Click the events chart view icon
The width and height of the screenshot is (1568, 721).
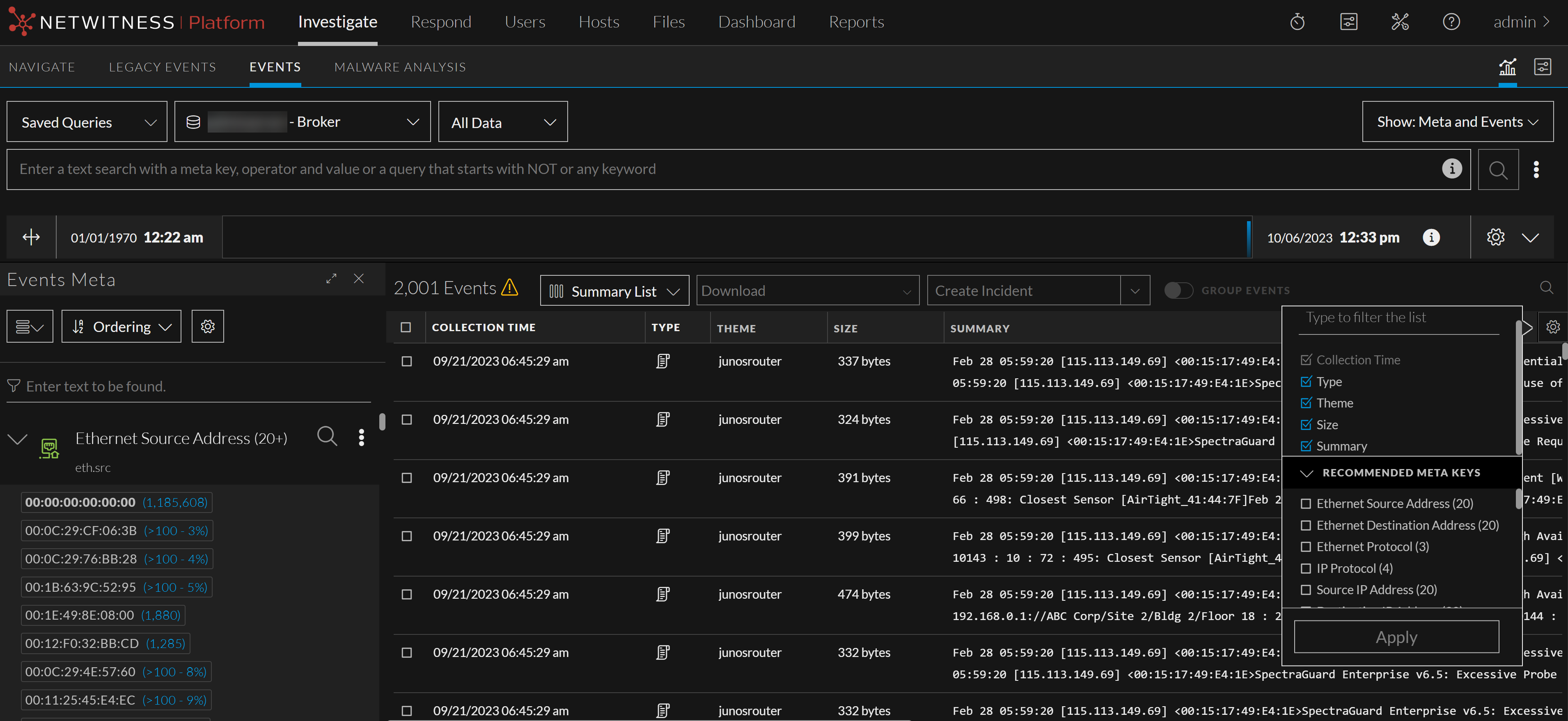point(1507,67)
